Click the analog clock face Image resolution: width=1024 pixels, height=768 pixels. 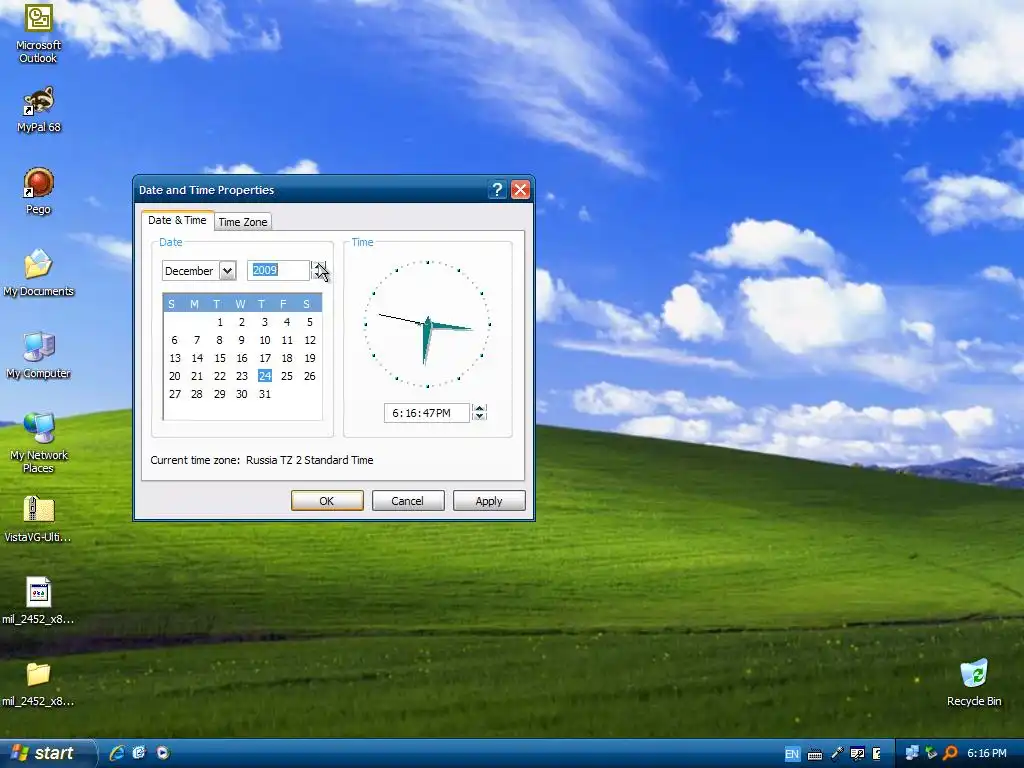coord(427,324)
